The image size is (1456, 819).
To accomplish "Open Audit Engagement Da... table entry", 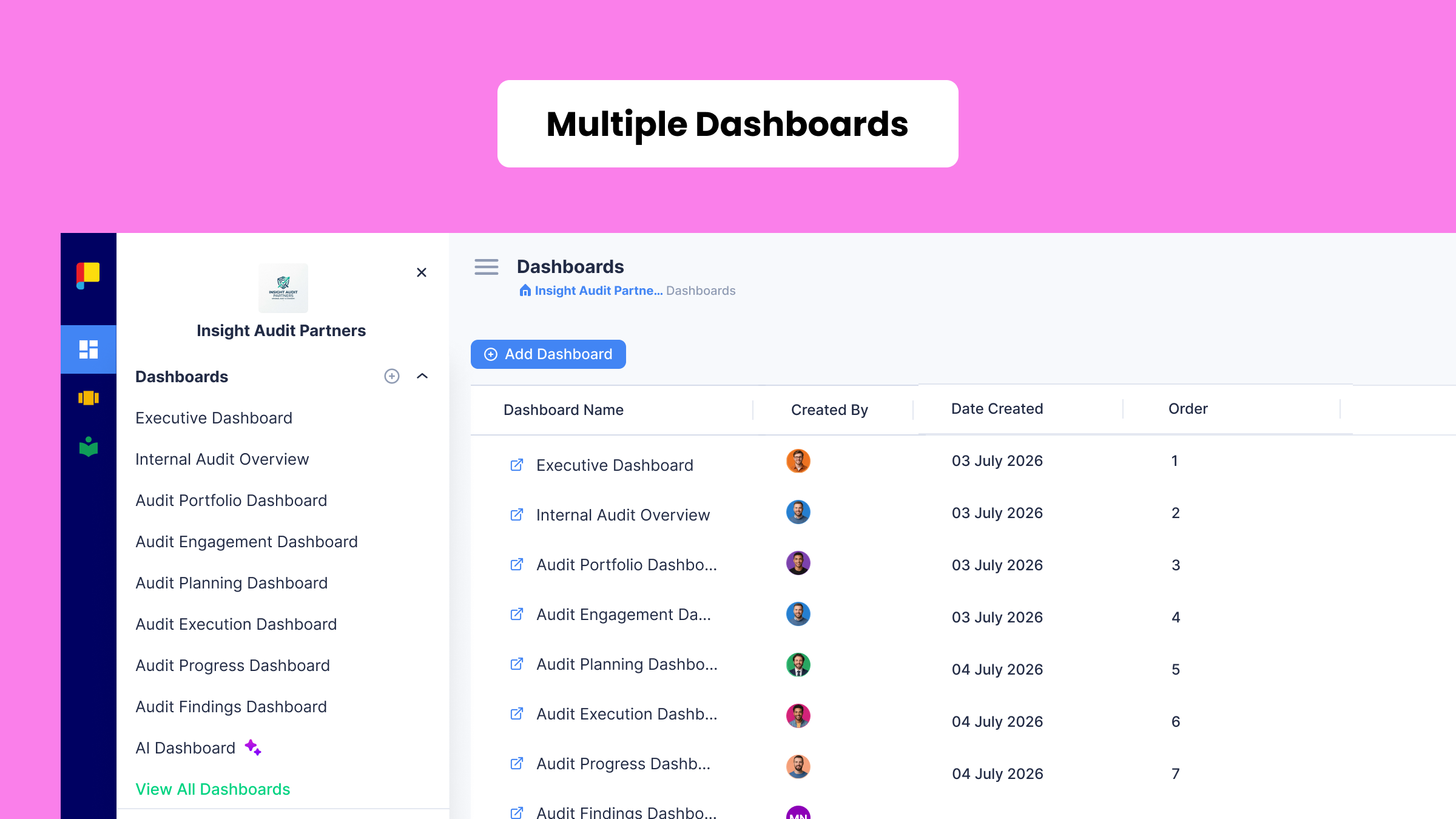I will 624,615.
